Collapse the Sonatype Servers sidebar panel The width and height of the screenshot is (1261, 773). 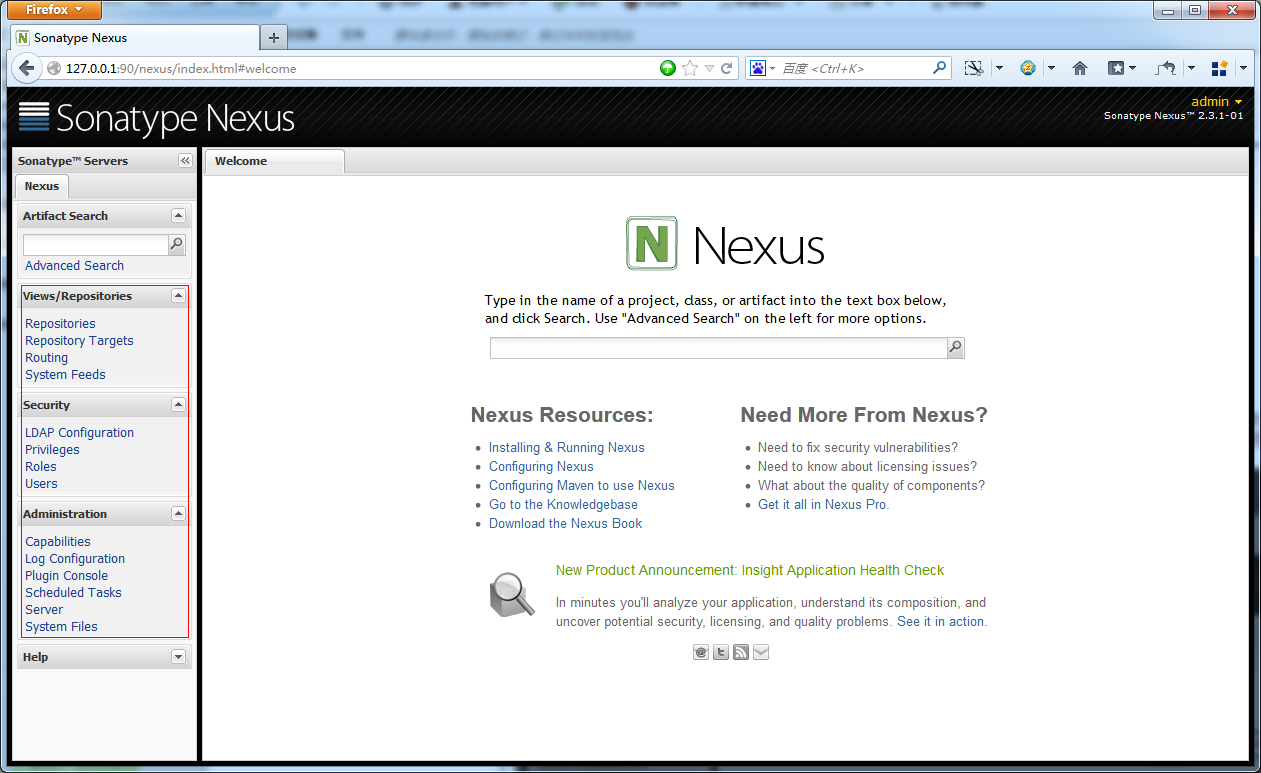tap(184, 160)
